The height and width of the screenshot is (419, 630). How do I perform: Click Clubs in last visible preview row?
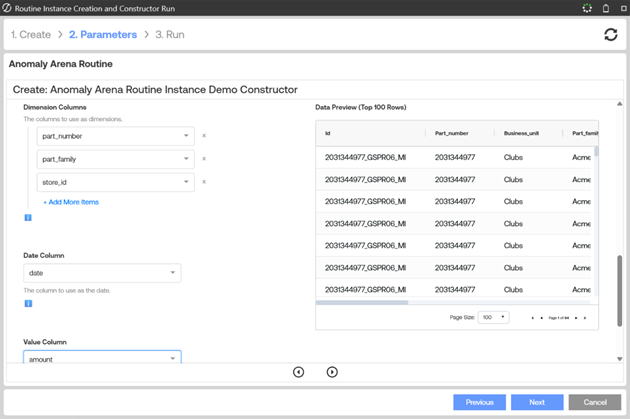(x=513, y=290)
